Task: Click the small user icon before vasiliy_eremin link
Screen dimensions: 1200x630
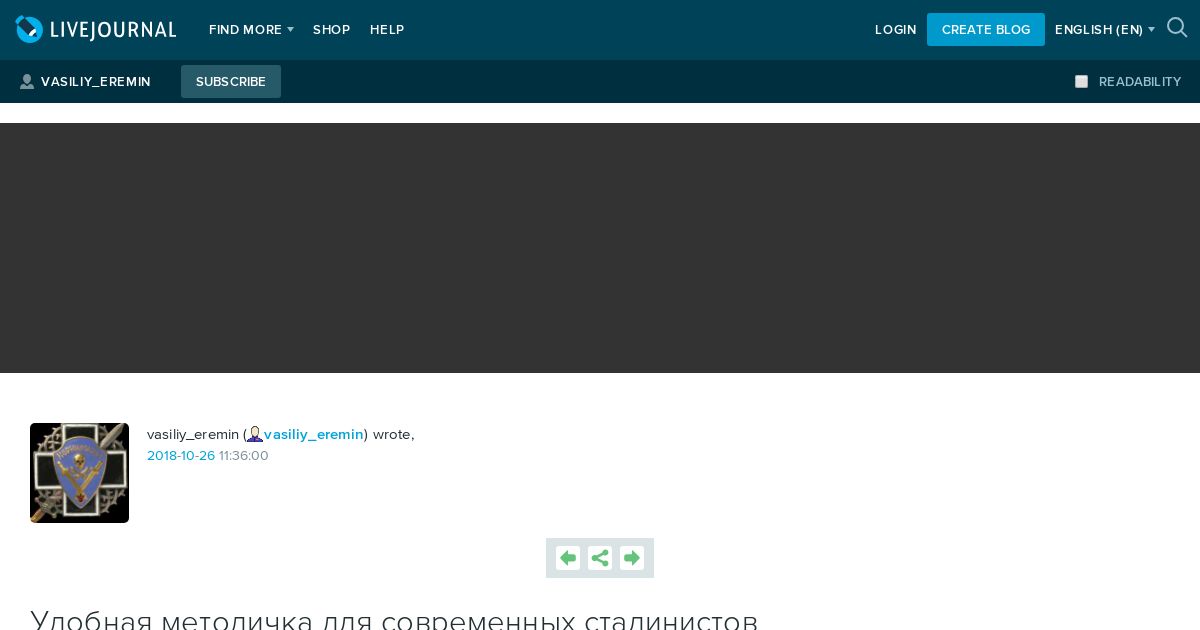Action: pyautogui.click(x=255, y=434)
